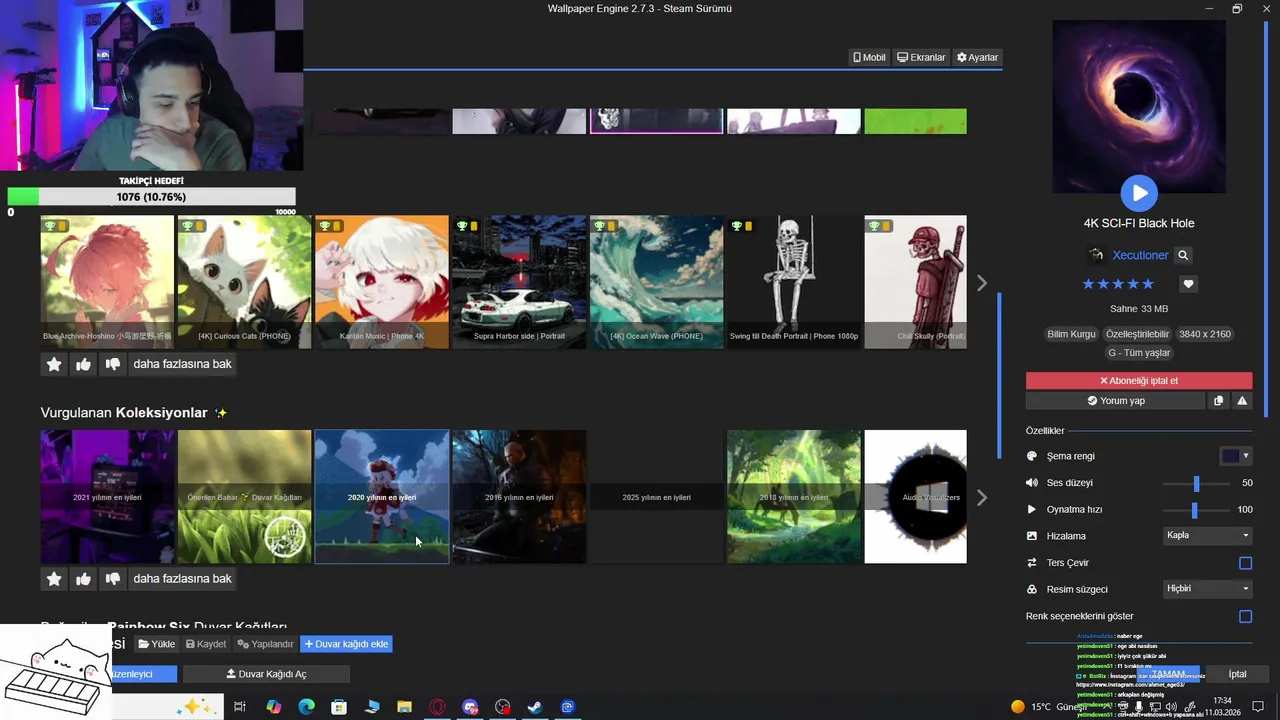1280x720 pixels.
Task: Play the 4K SCI-FI Black Hole preview
Action: click(1139, 193)
